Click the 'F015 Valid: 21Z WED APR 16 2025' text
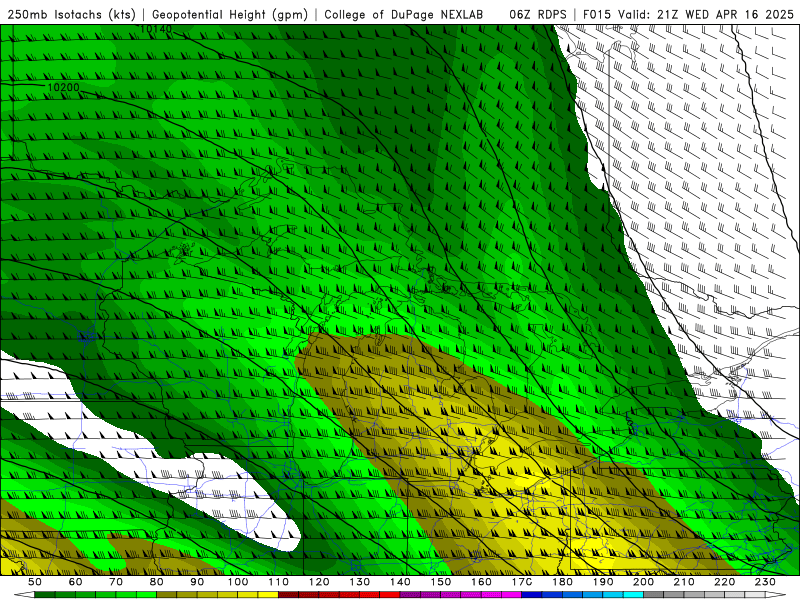This screenshot has width=800, height=600. tap(689, 14)
